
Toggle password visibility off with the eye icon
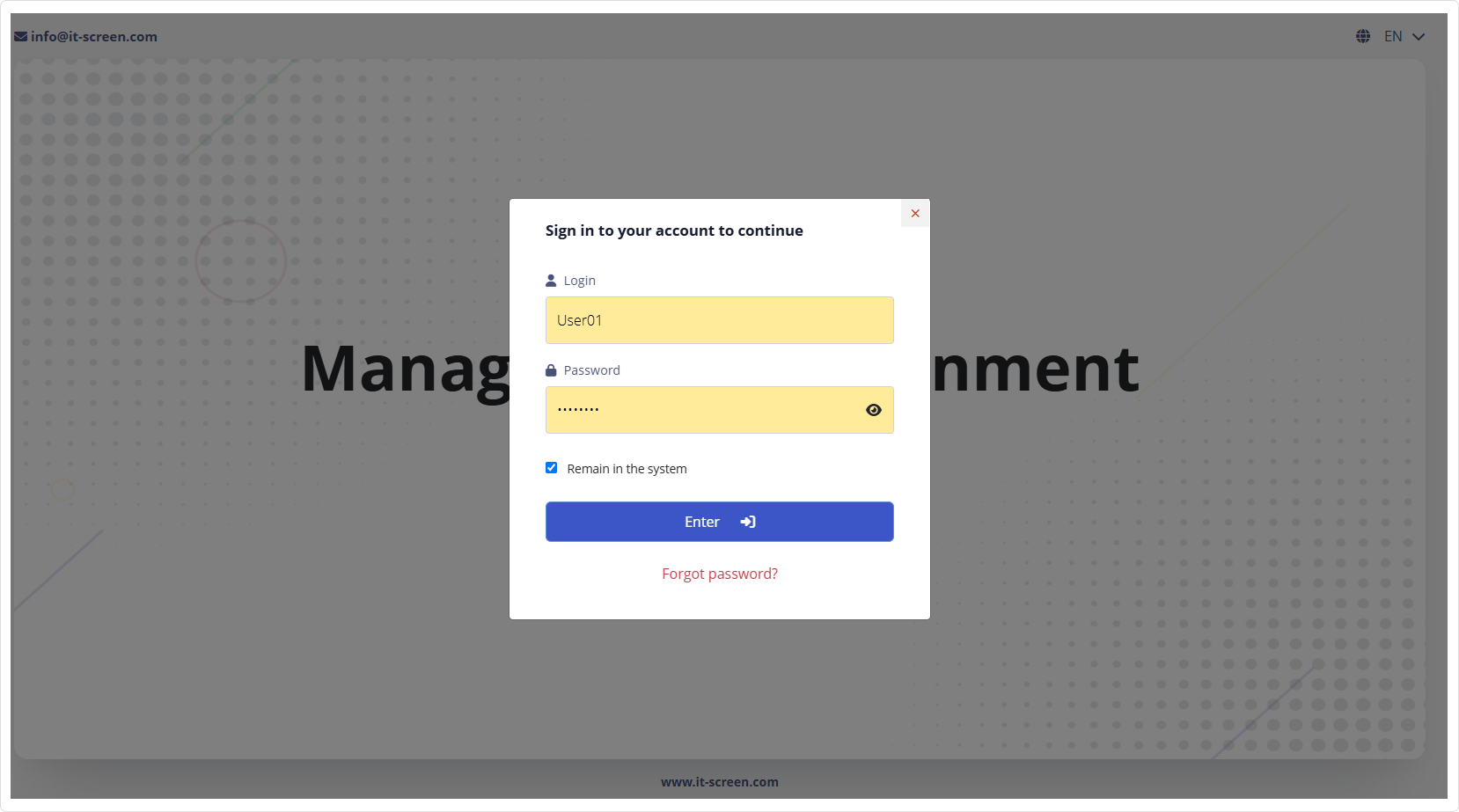point(873,409)
